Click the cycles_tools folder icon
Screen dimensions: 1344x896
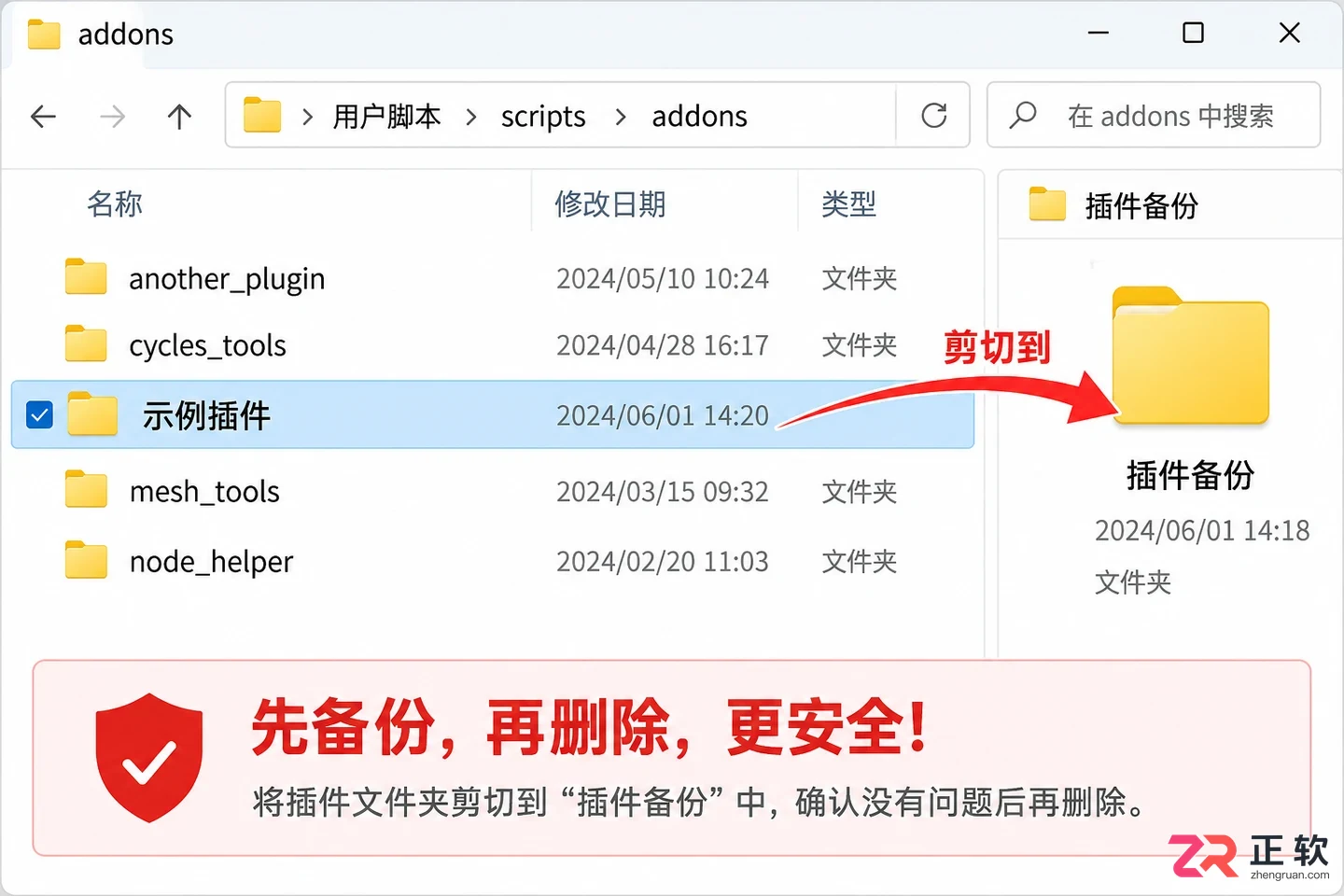click(86, 343)
